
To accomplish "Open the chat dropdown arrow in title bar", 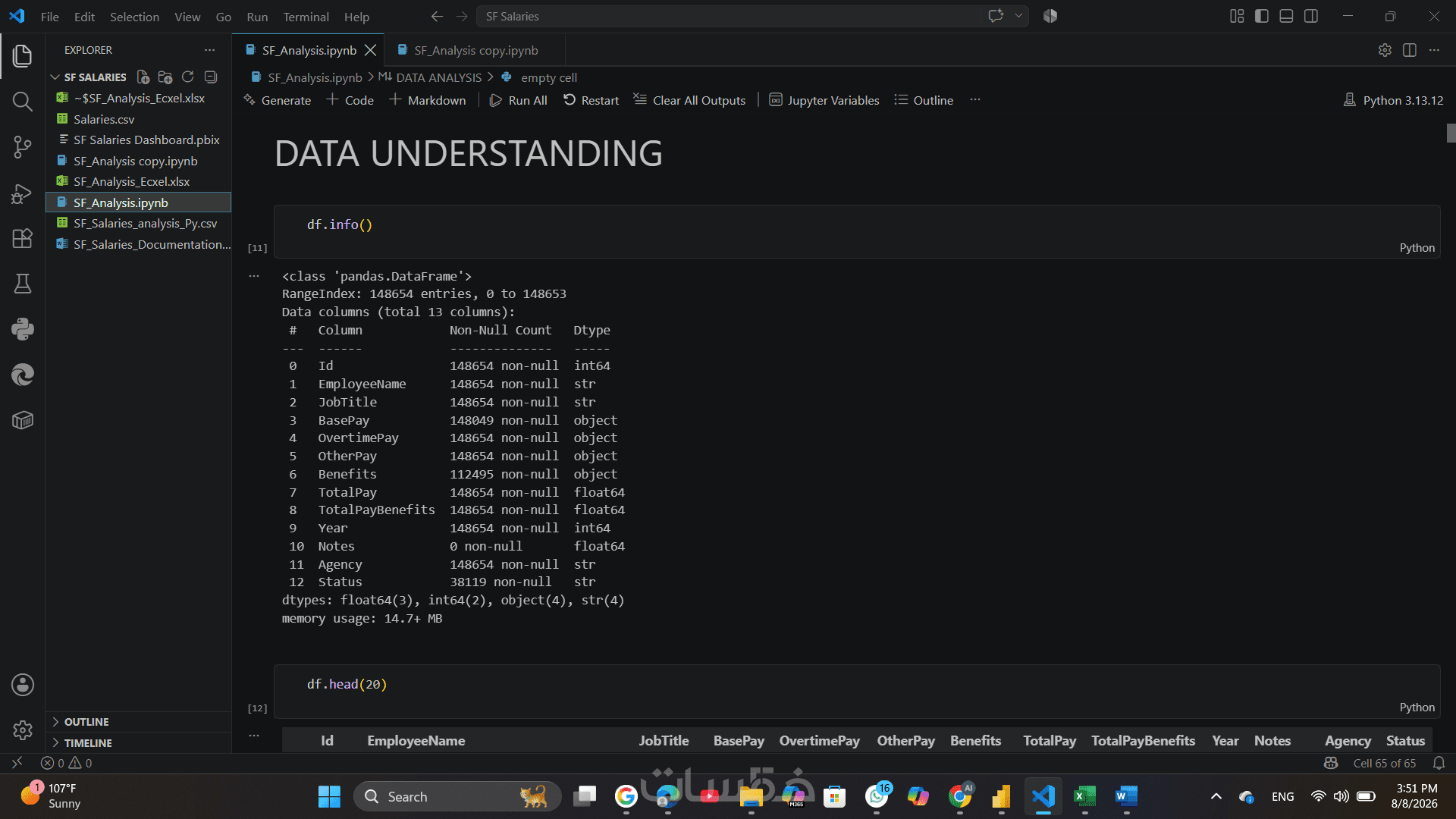I will (1018, 16).
